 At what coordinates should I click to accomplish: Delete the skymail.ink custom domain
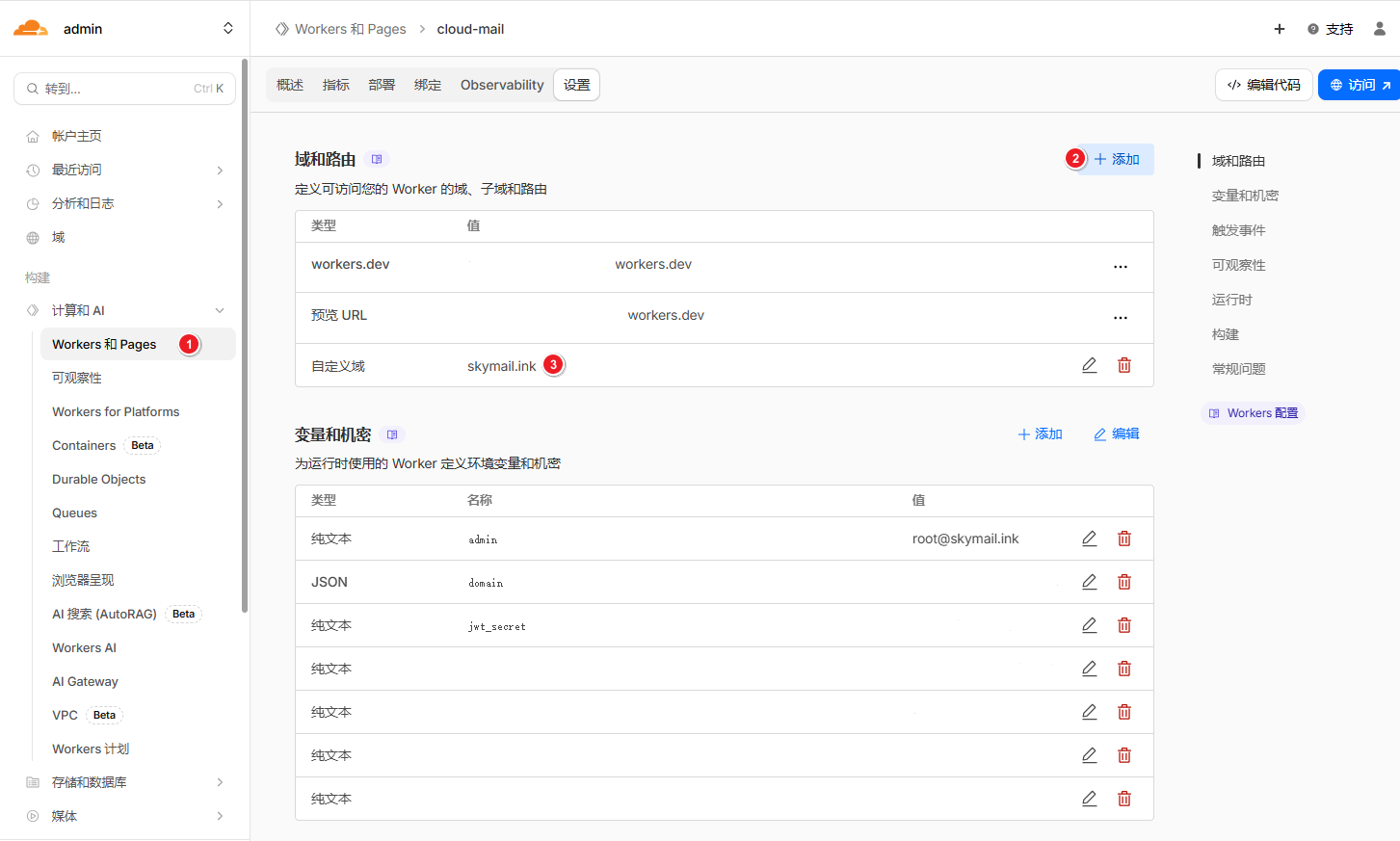[1123, 365]
